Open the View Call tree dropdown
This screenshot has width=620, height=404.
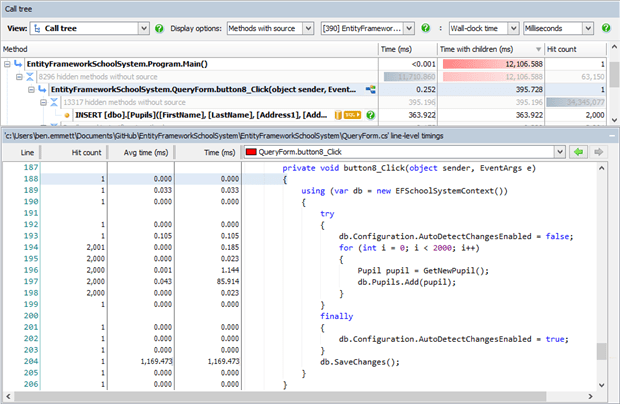click(x=144, y=28)
